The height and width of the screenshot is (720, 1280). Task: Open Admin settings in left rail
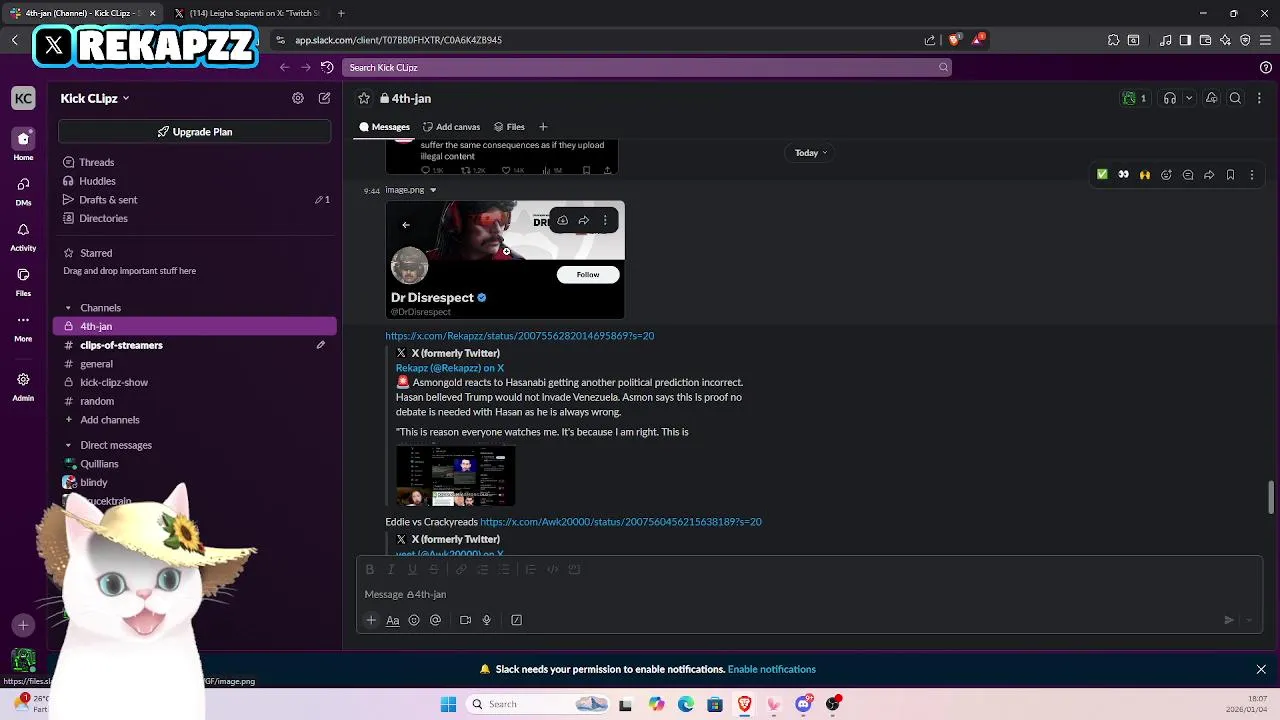23,386
